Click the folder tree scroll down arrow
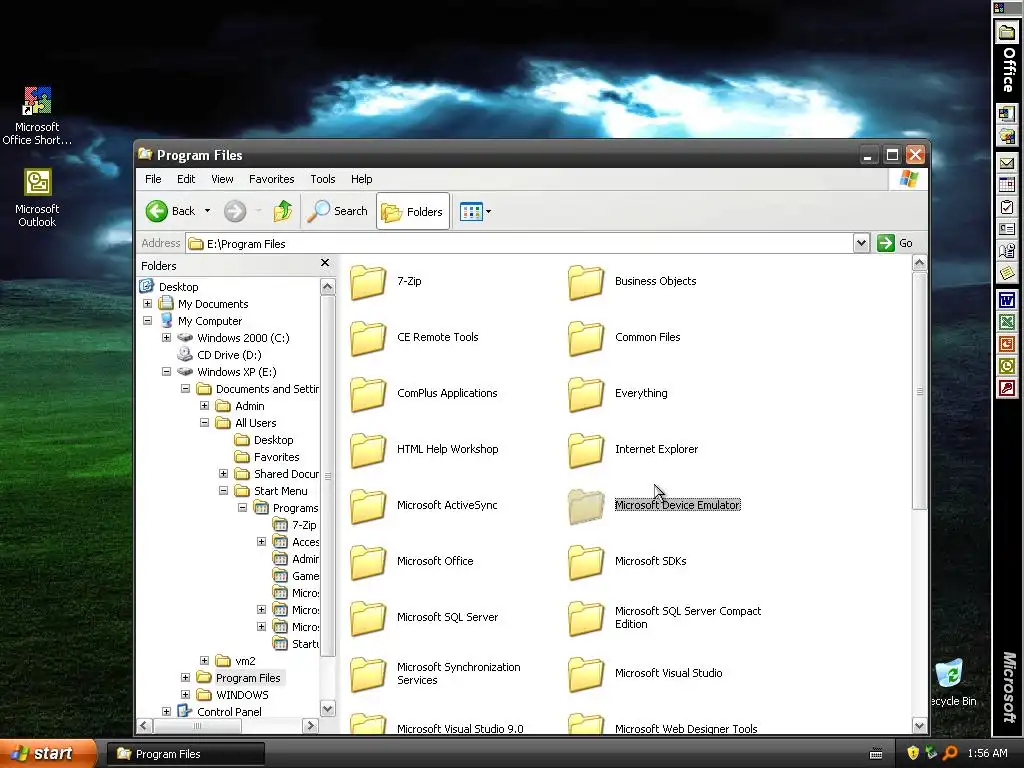The image size is (1024, 768). click(x=328, y=709)
